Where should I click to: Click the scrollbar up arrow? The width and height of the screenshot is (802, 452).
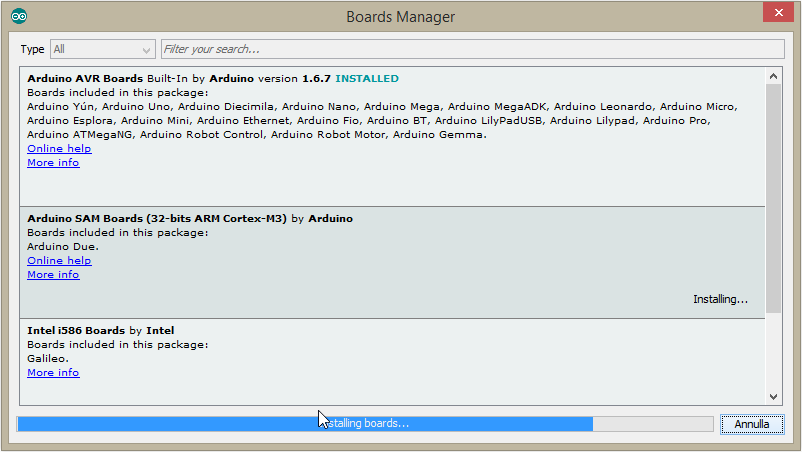coord(773,76)
